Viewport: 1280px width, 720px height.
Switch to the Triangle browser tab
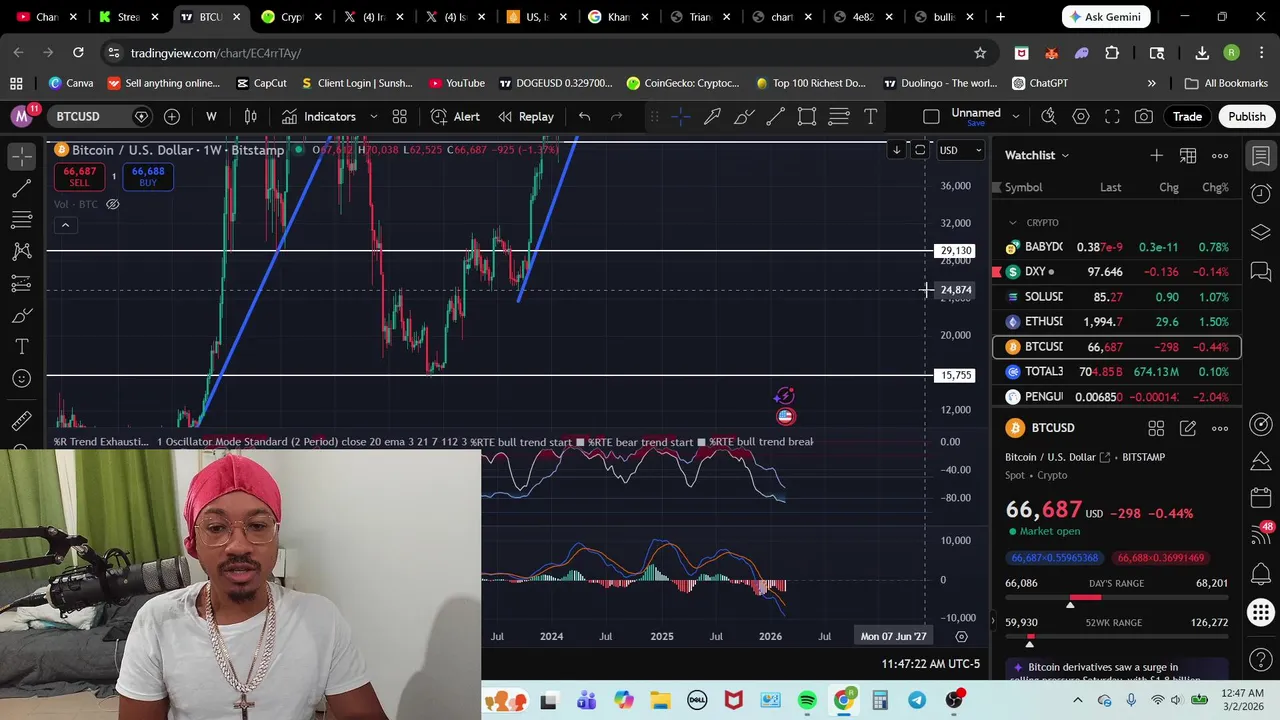[x=701, y=17]
